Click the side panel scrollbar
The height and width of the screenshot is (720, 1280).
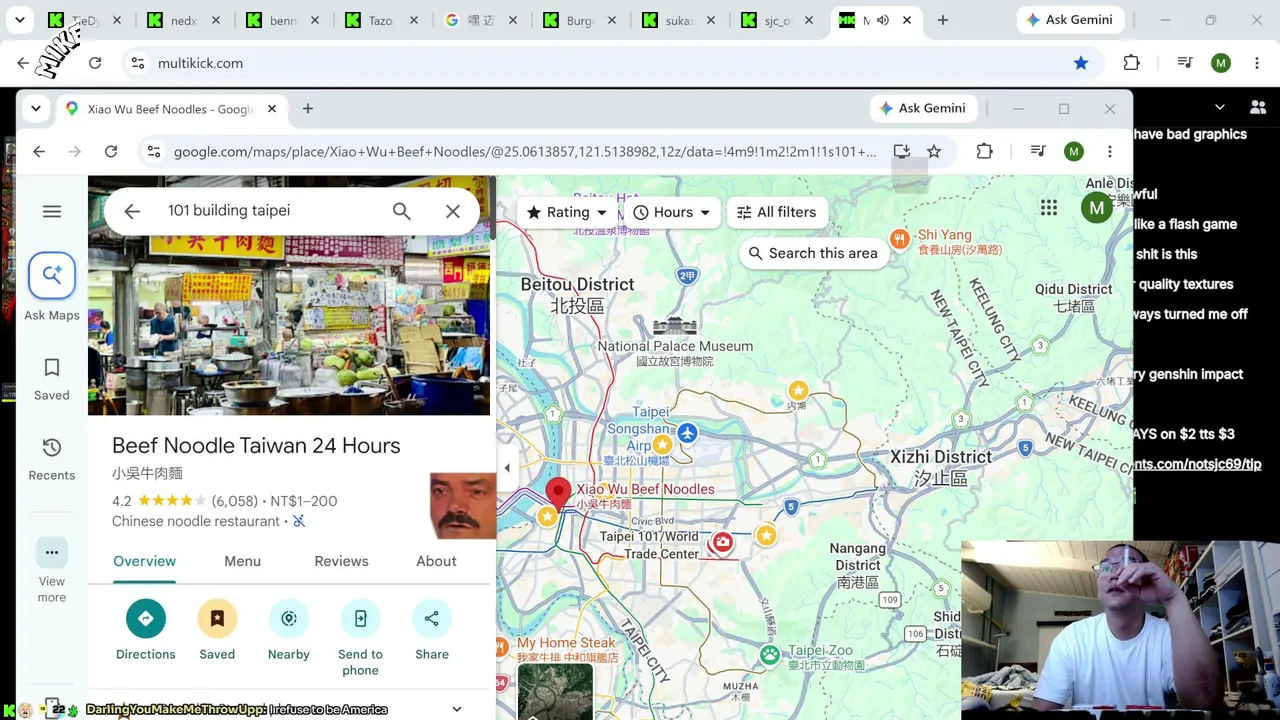tap(493, 208)
